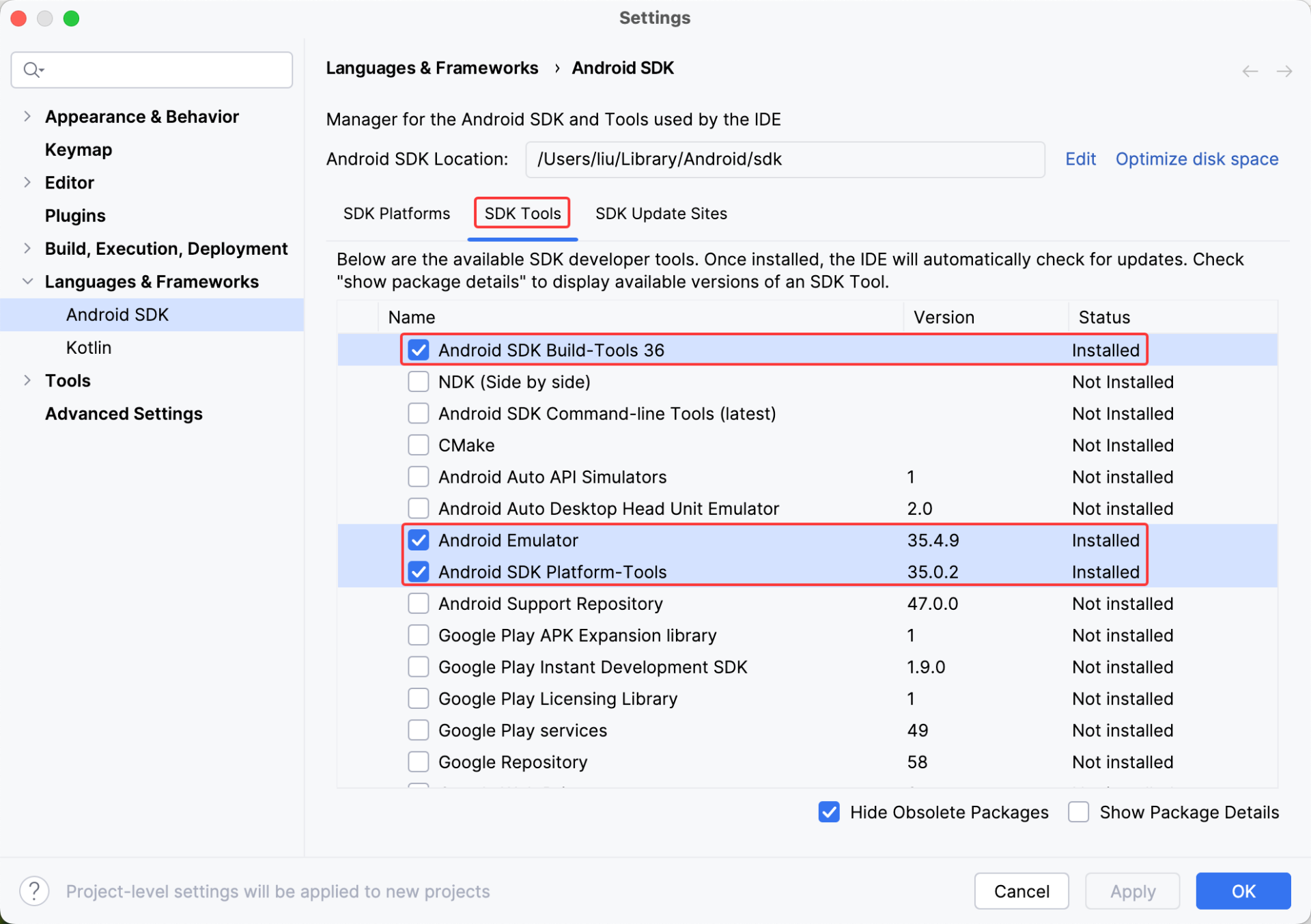Expand the Editor settings group

27,182
